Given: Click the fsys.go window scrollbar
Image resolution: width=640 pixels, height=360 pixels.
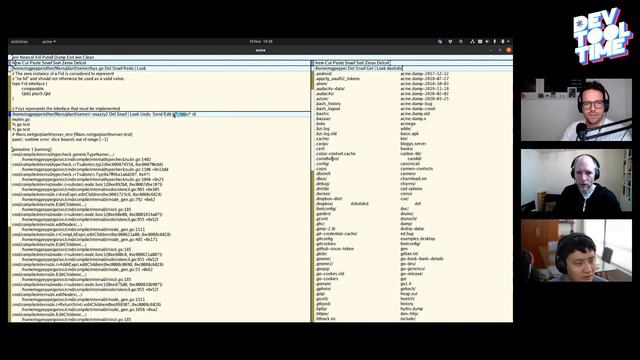Looking at the screenshot, I should [x=10, y=91].
